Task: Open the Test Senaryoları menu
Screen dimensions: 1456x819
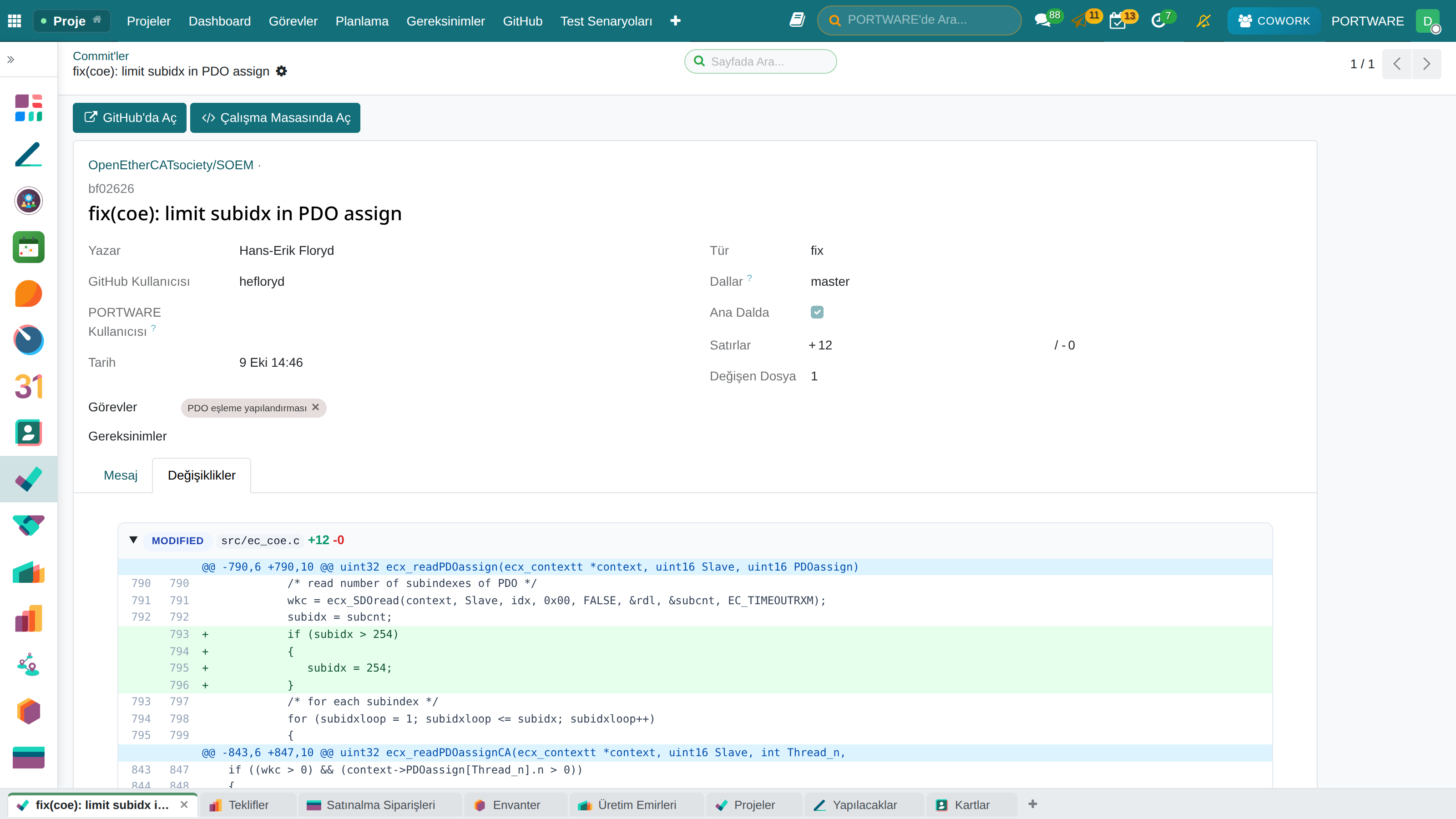Action: click(x=606, y=21)
